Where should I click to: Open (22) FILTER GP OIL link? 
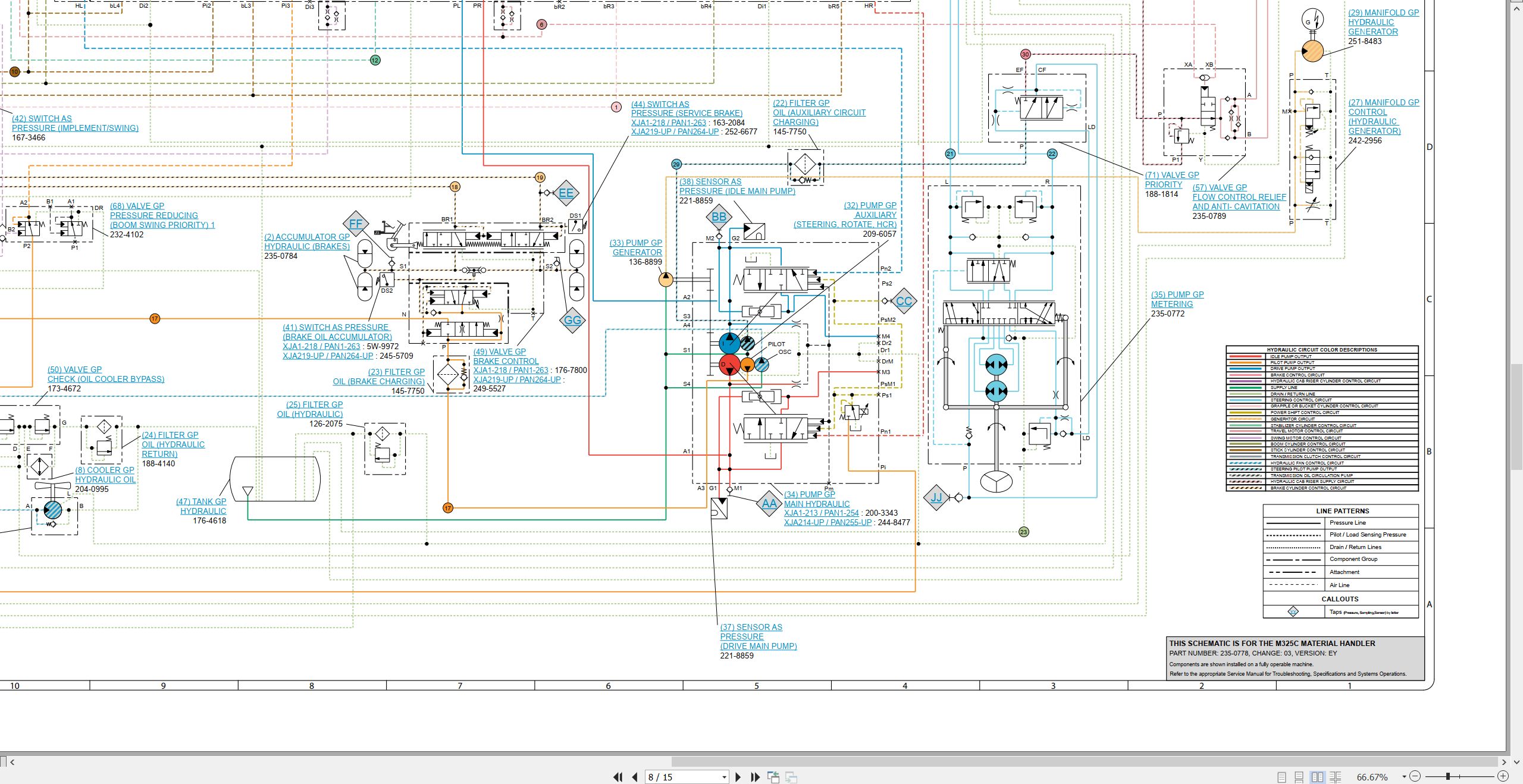point(819,112)
